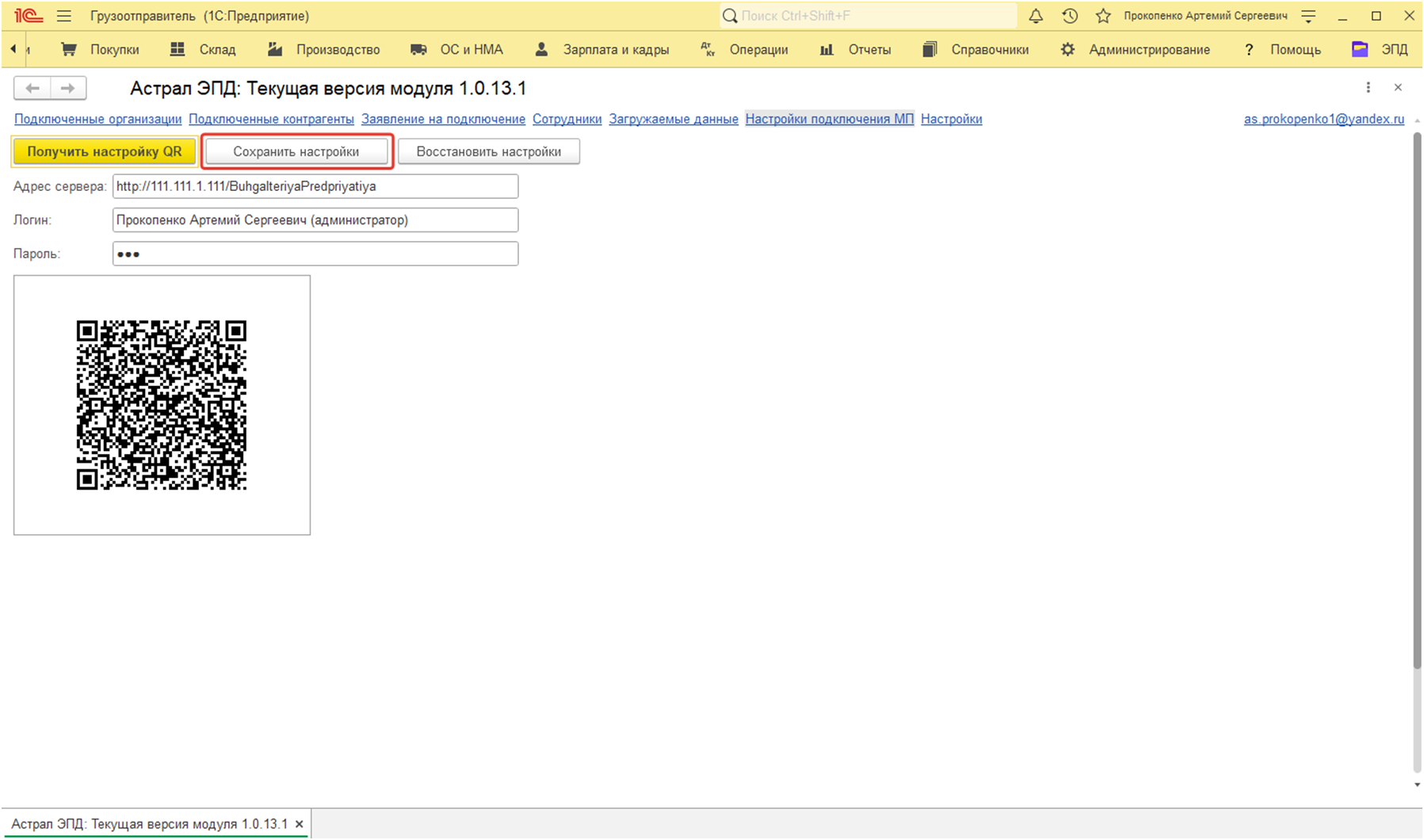Click the shopping cart icon

[x=69, y=49]
